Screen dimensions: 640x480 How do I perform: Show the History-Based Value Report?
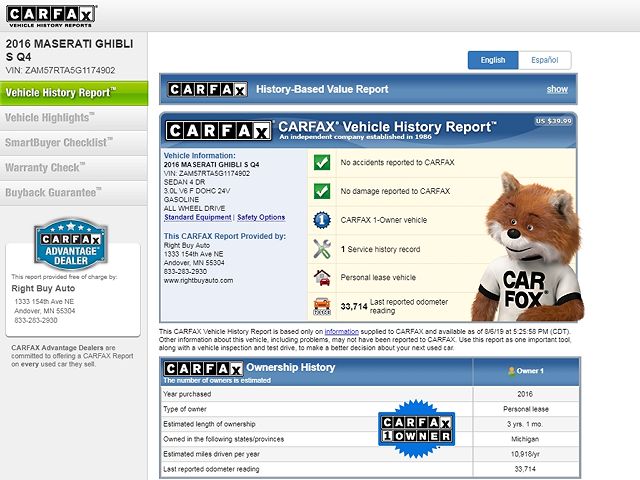tap(556, 89)
